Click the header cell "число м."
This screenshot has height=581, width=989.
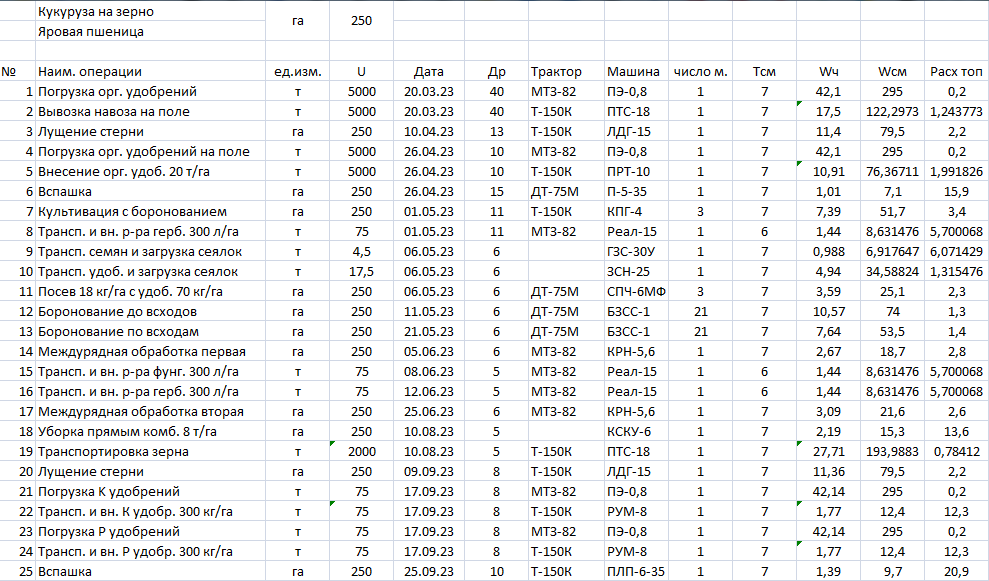pos(700,71)
